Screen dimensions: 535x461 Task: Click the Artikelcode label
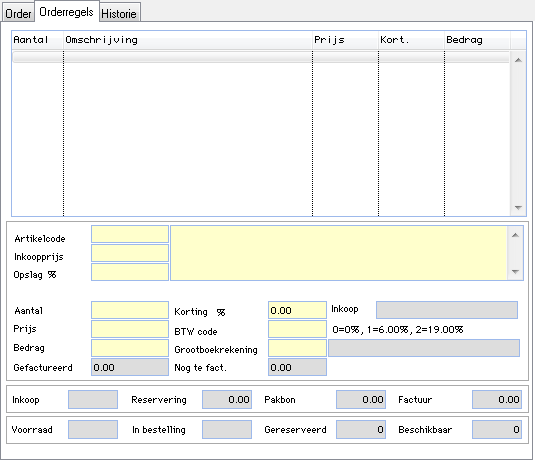40,239
